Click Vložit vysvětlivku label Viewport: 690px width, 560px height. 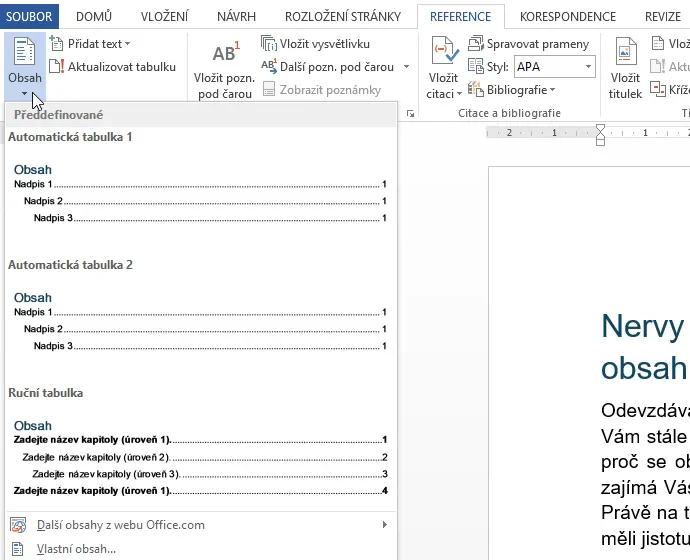[x=325, y=44]
